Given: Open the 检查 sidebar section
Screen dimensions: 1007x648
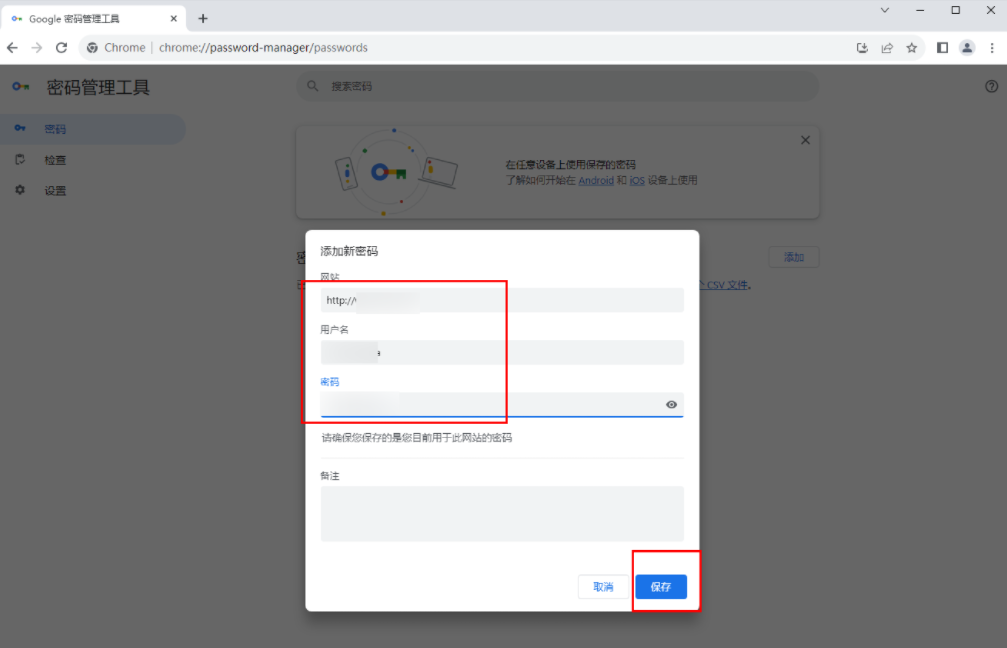Looking at the screenshot, I should point(92,160).
